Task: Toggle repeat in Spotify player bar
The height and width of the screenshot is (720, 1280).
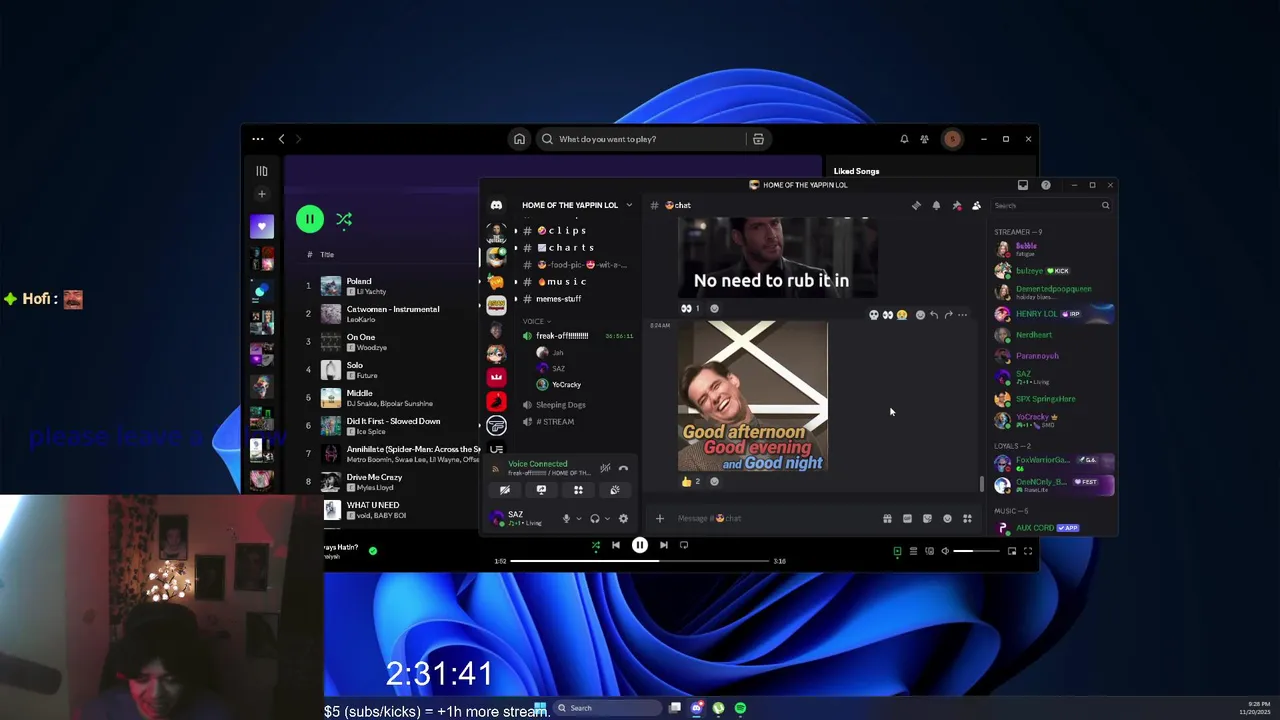Action: coord(684,545)
